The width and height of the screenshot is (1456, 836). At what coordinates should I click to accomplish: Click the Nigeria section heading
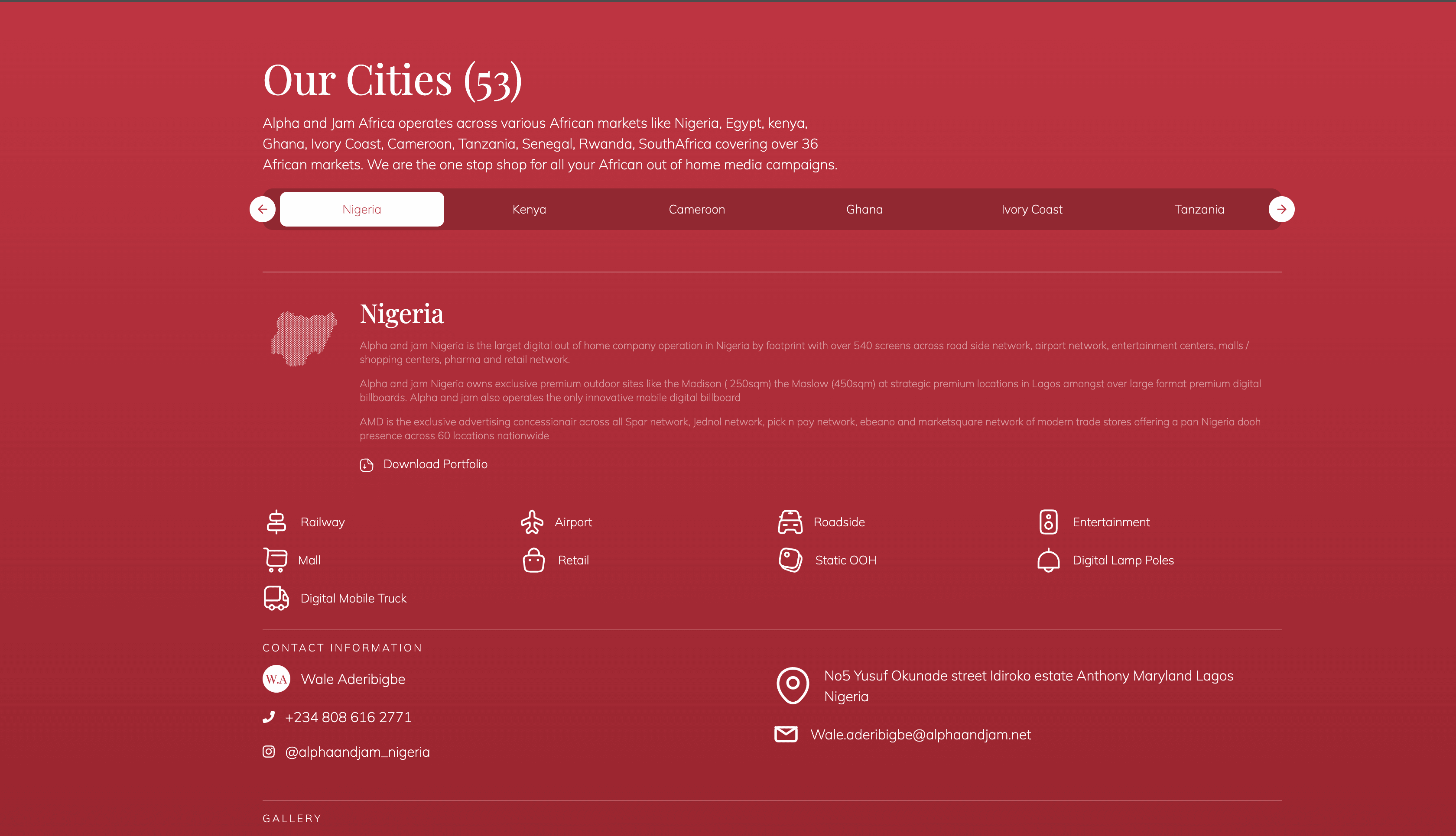click(401, 314)
